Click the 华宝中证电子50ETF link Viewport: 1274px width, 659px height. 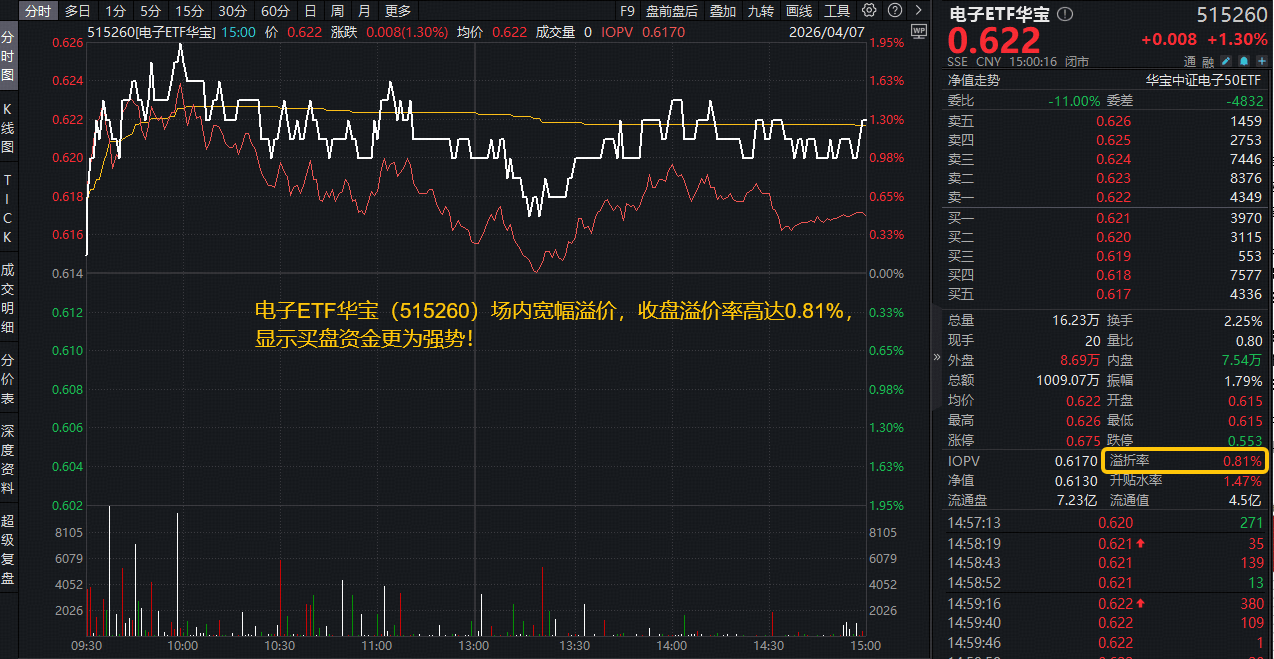[1204, 80]
